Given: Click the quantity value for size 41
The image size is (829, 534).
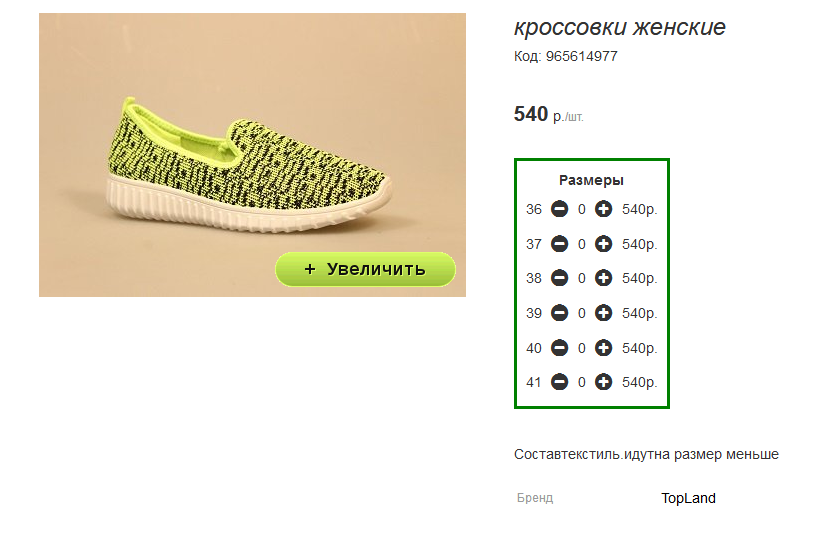Looking at the screenshot, I should tap(582, 382).
